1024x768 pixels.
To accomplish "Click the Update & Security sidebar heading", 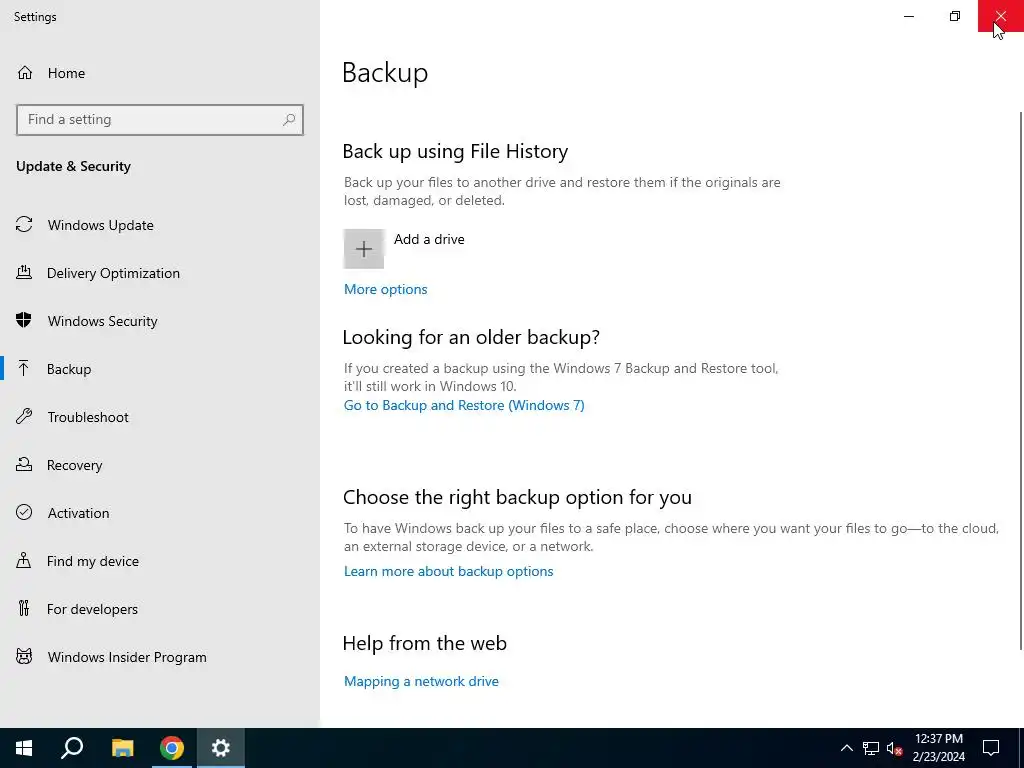I will [x=73, y=167].
